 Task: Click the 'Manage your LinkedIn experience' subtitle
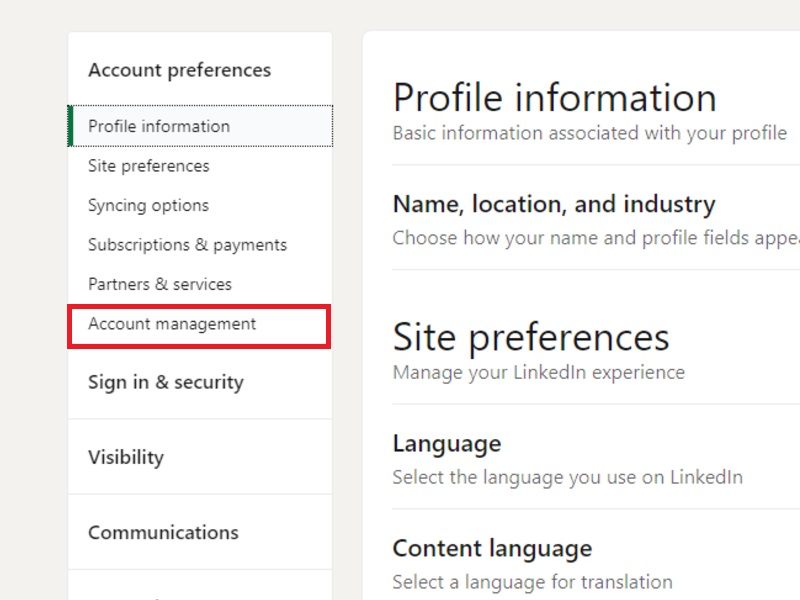pyautogui.click(x=538, y=372)
